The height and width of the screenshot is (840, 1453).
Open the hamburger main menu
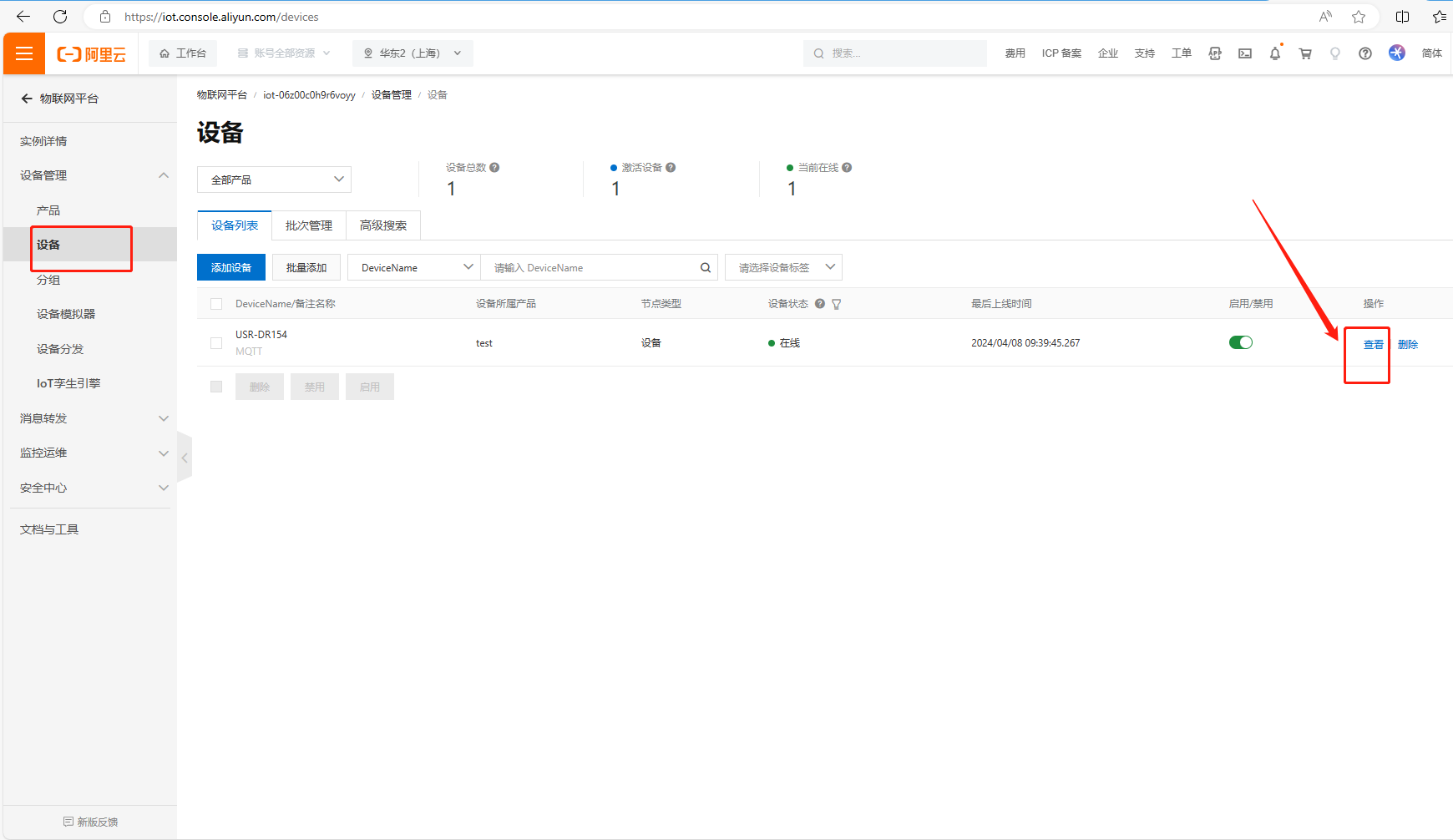pyautogui.click(x=24, y=53)
